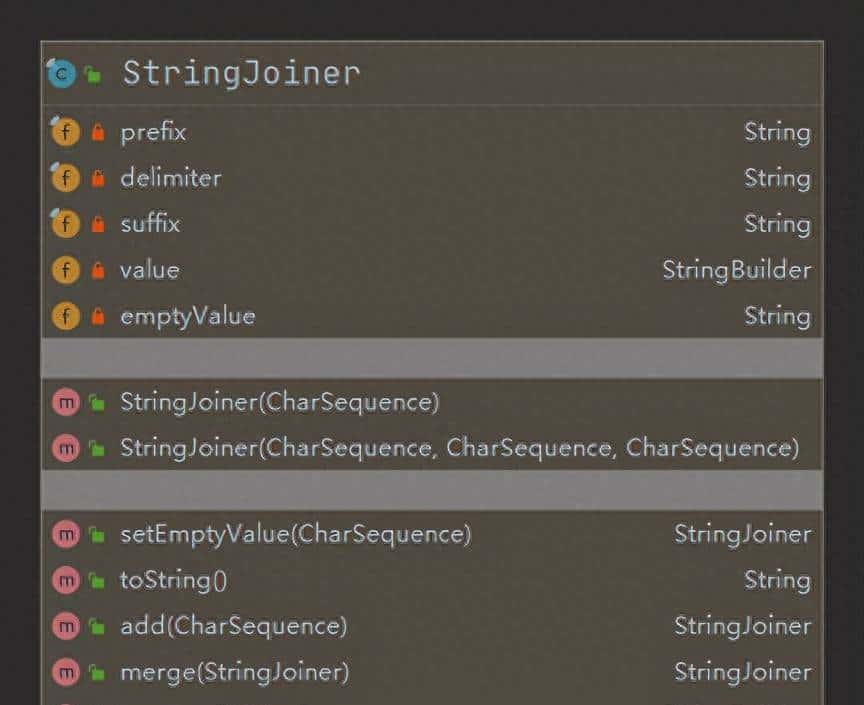Click the String return type of toString()
The height and width of the screenshot is (705, 864).
(777, 580)
